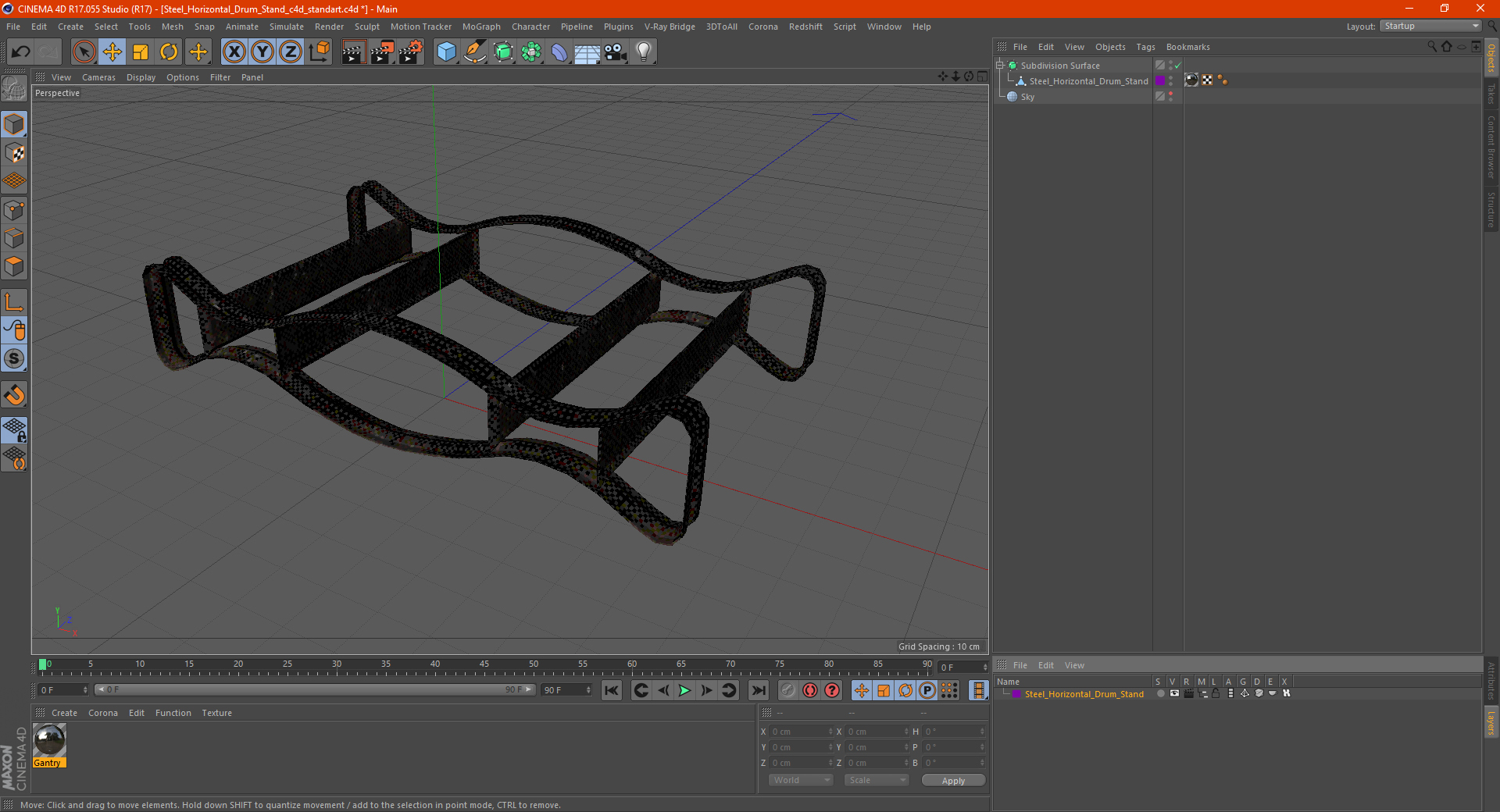Open Edit Render Settings
Screen dimensions: 1500x812
click(x=411, y=52)
